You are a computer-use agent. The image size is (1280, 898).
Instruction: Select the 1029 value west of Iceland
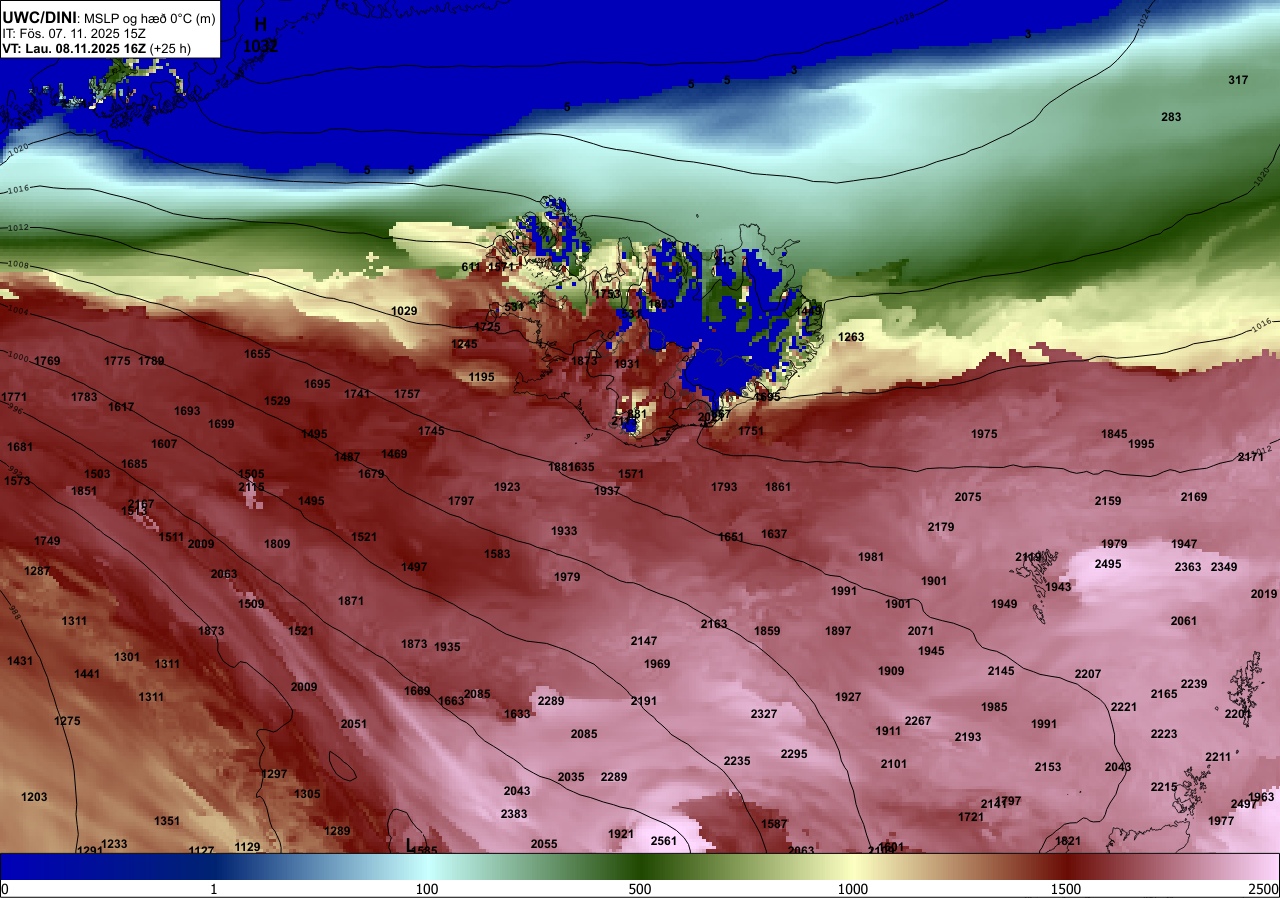point(404,311)
